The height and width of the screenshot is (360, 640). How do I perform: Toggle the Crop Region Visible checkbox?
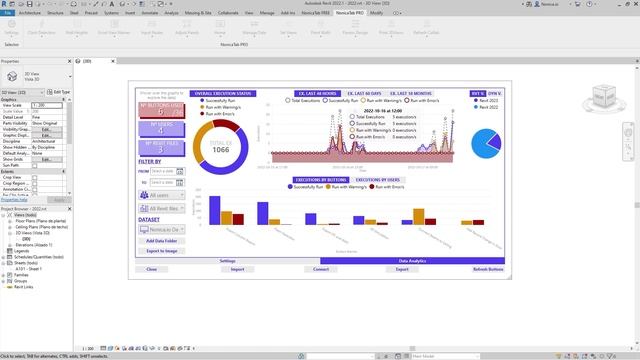pyautogui.click(x=35, y=184)
